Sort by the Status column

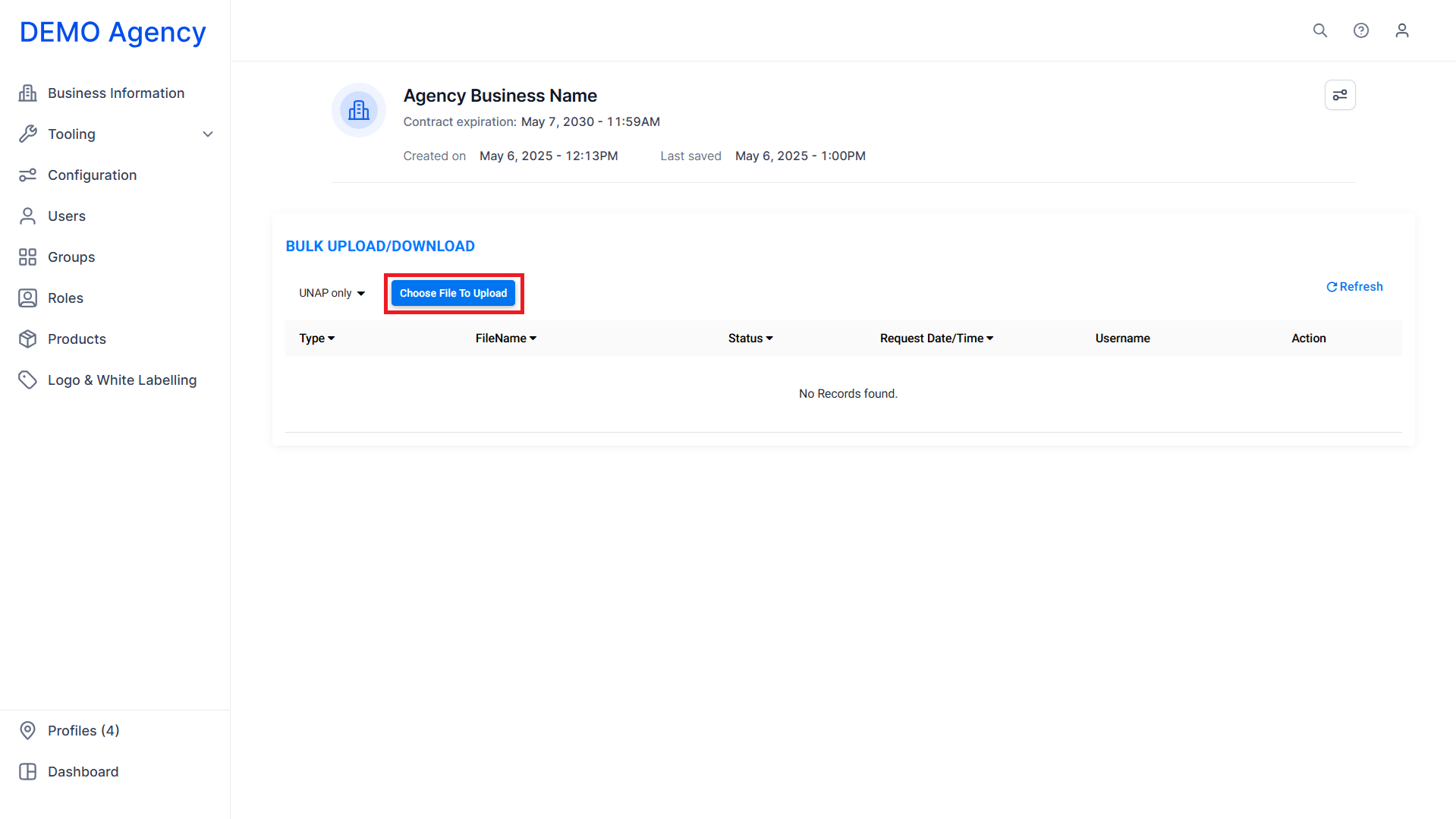(750, 339)
